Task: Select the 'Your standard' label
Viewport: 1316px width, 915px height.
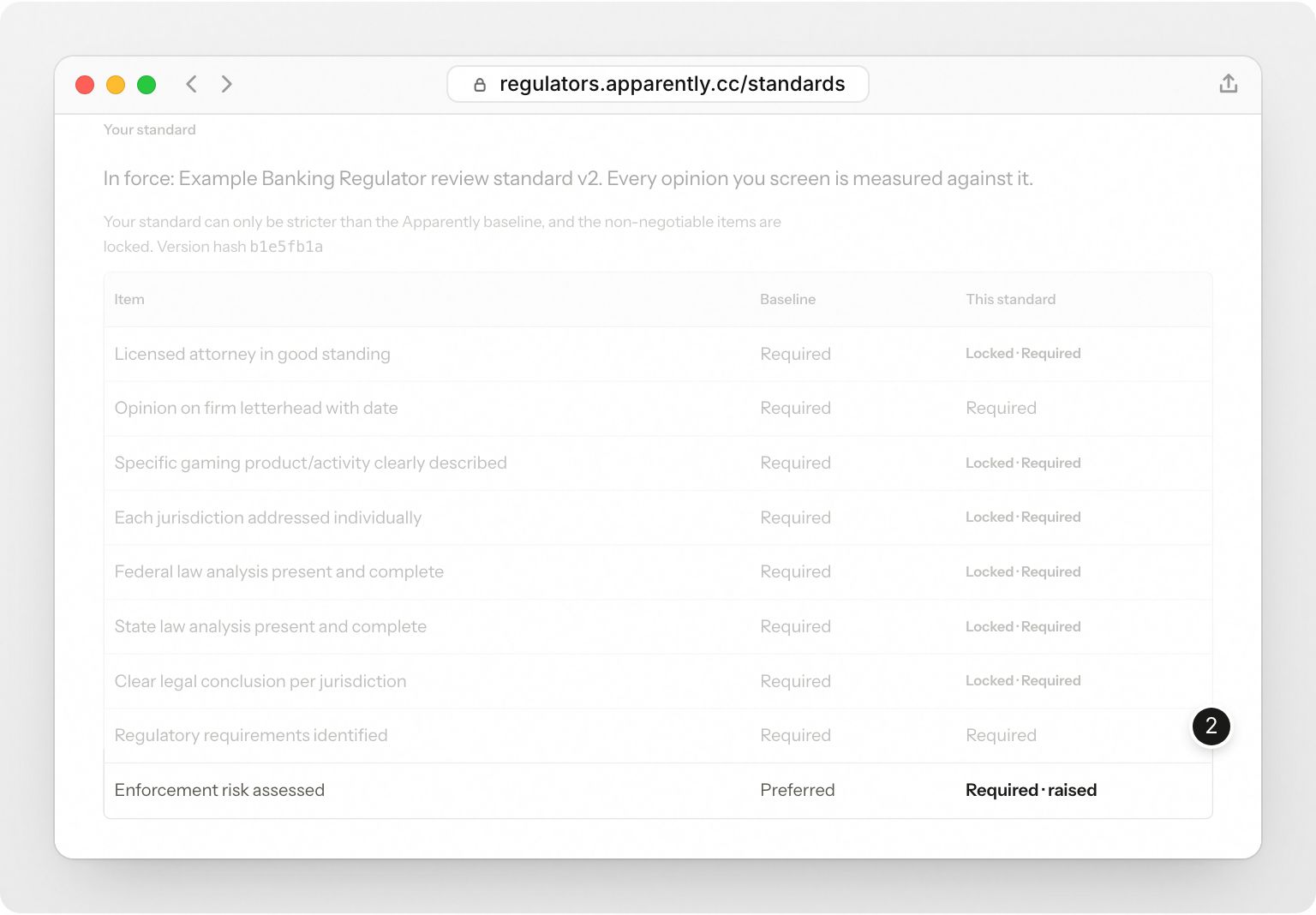Action: (x=150, y=129)
